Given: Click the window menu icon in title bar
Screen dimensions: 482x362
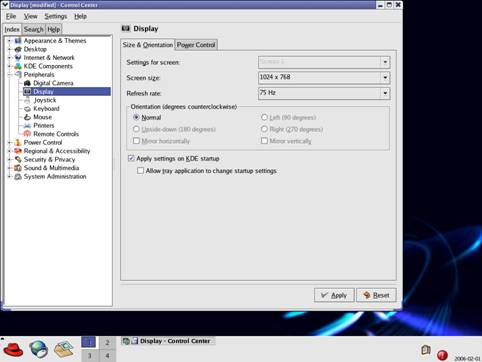Looking at the screenshot, I should pos(5,5).
